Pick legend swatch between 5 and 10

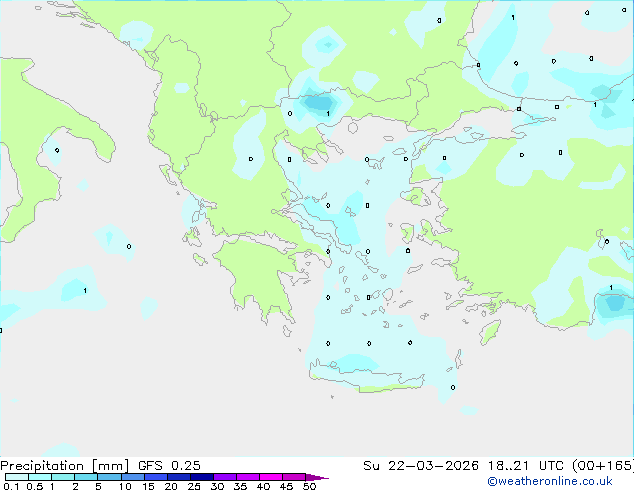point(109,477)
